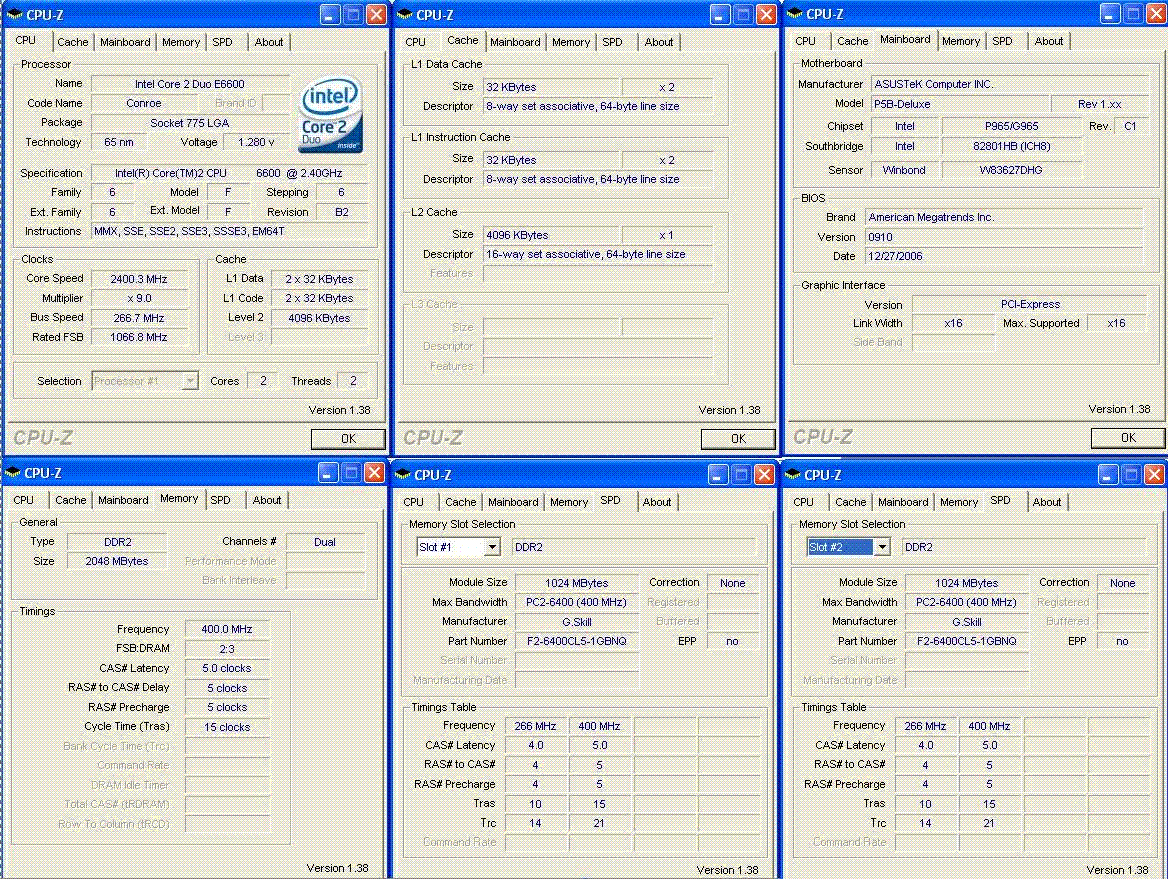Open the SPD tab in the memory timings window
The image size is (1168, 879).
(x=220, y=501)
